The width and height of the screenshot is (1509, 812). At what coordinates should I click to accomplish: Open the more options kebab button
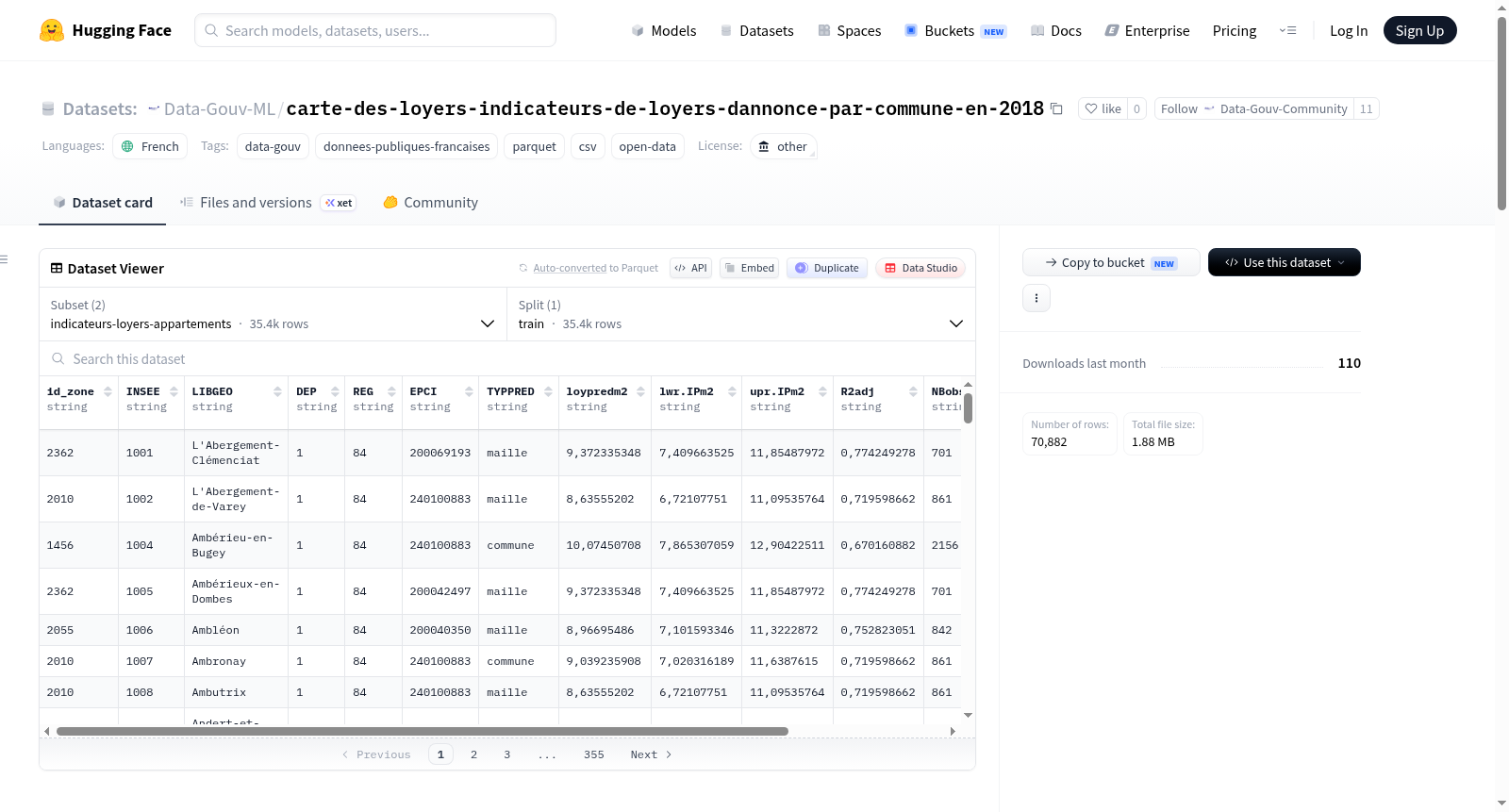(1036, 298)
